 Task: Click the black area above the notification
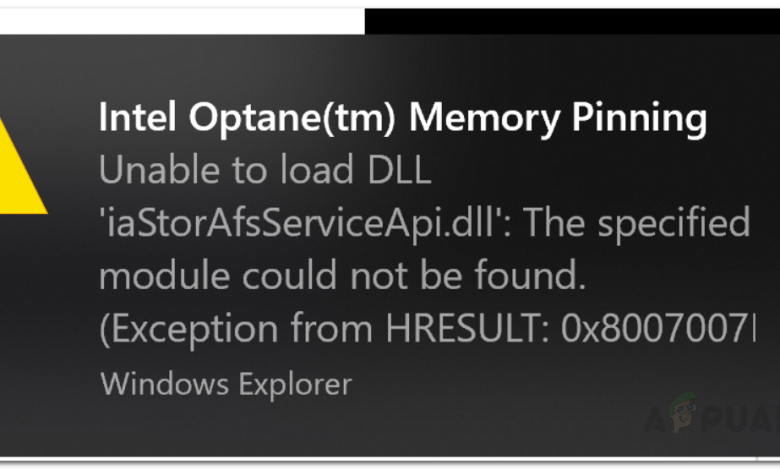[570, 17]
